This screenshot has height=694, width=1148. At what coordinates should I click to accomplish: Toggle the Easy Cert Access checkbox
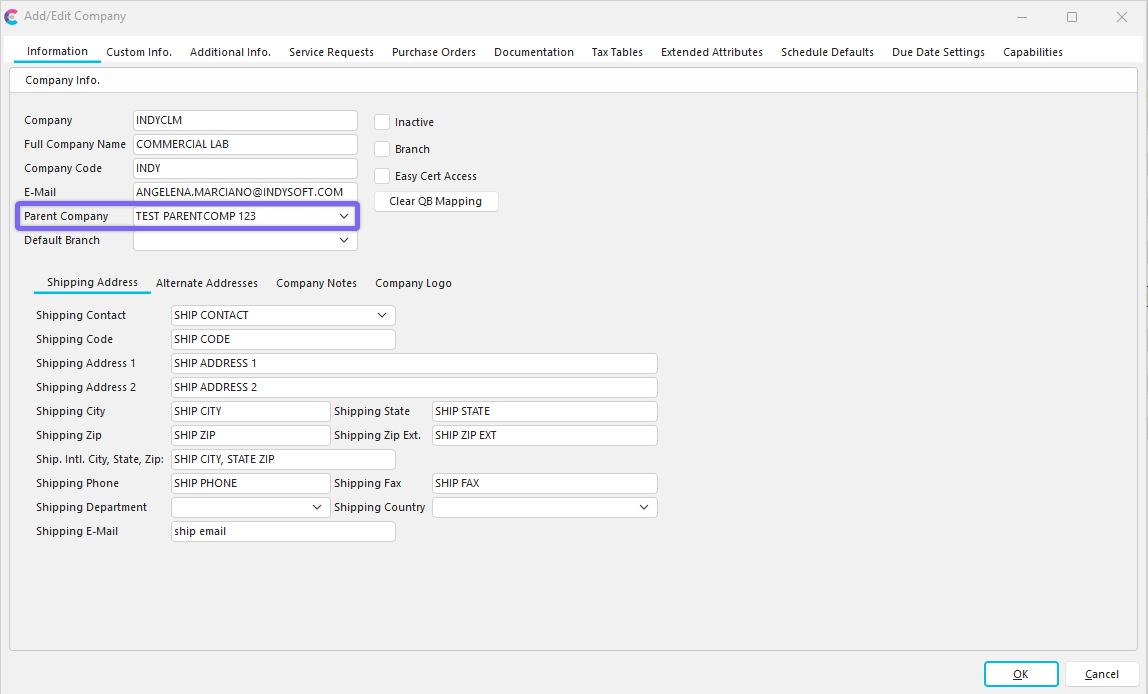[382, 176]
